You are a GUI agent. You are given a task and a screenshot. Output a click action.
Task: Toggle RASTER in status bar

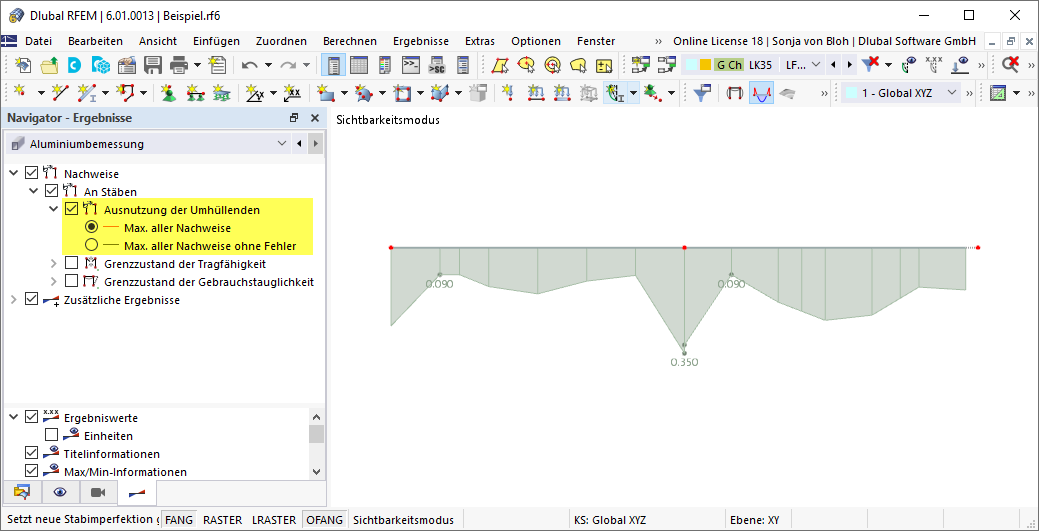click(x=223, y=520)
